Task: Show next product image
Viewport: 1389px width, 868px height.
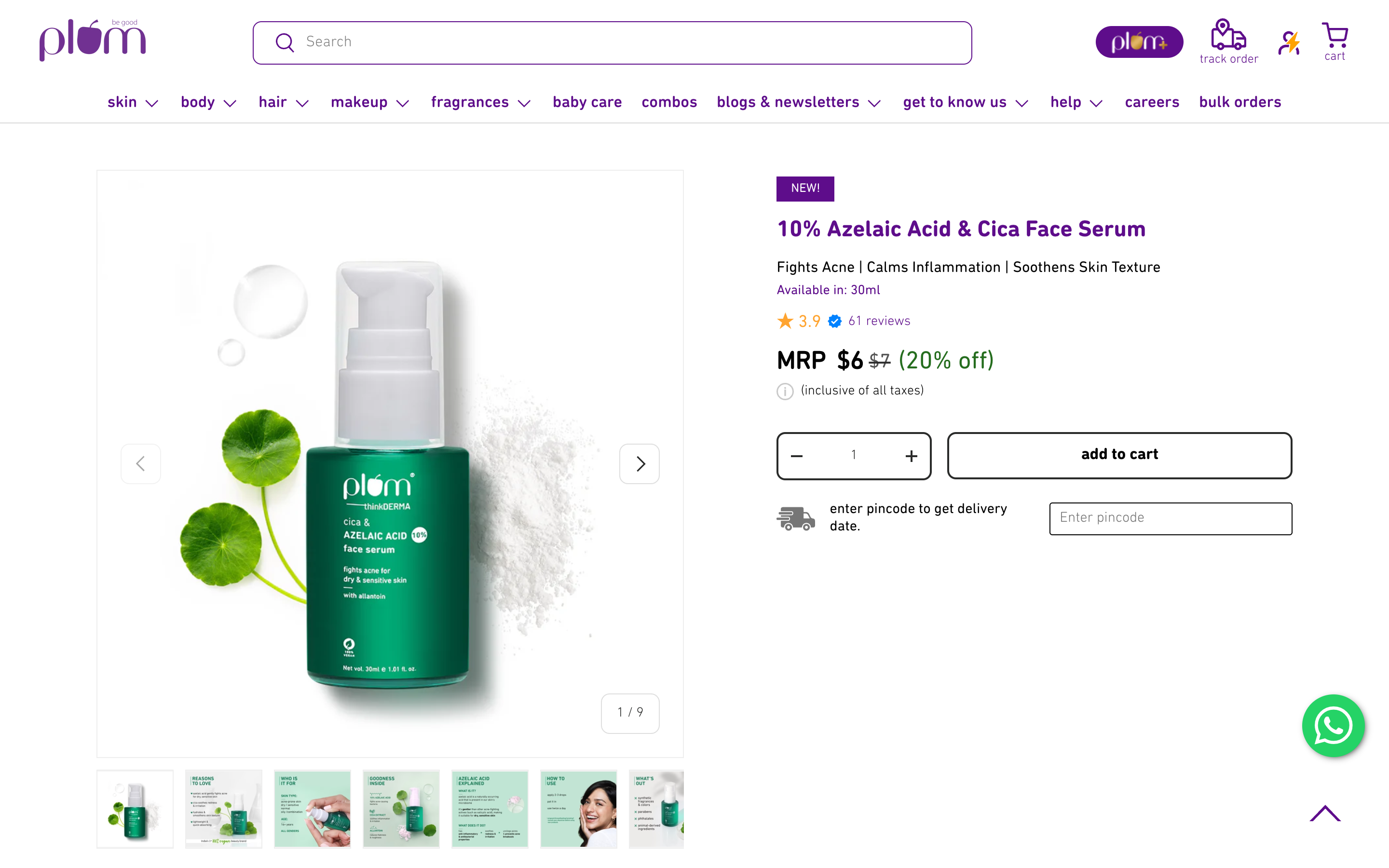Action: tap(640, 463)
